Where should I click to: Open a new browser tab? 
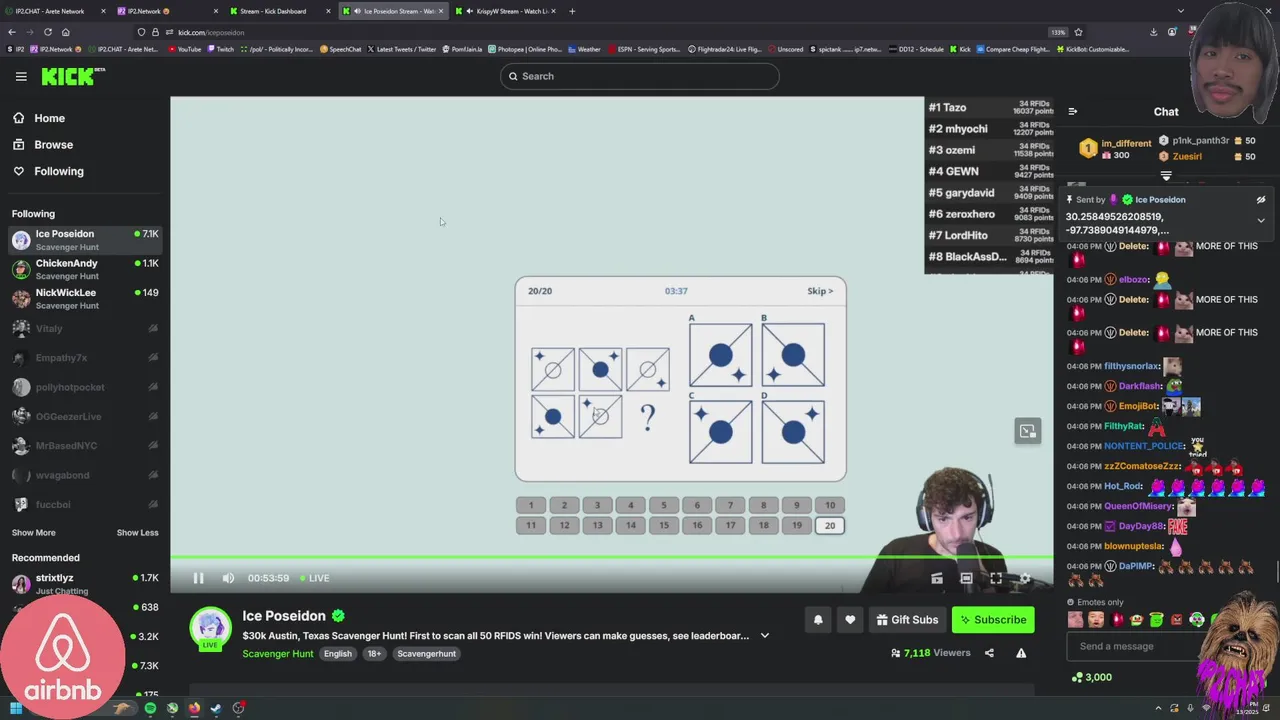[572, 11]
